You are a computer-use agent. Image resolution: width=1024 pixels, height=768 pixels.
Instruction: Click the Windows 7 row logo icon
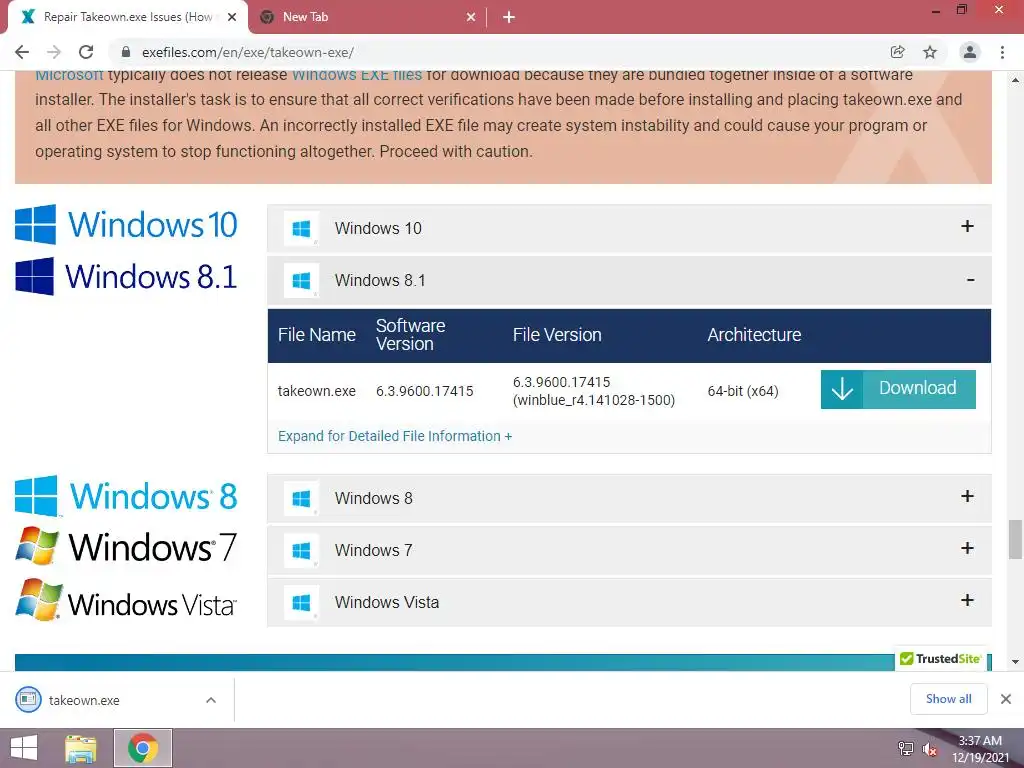[302, 551]
